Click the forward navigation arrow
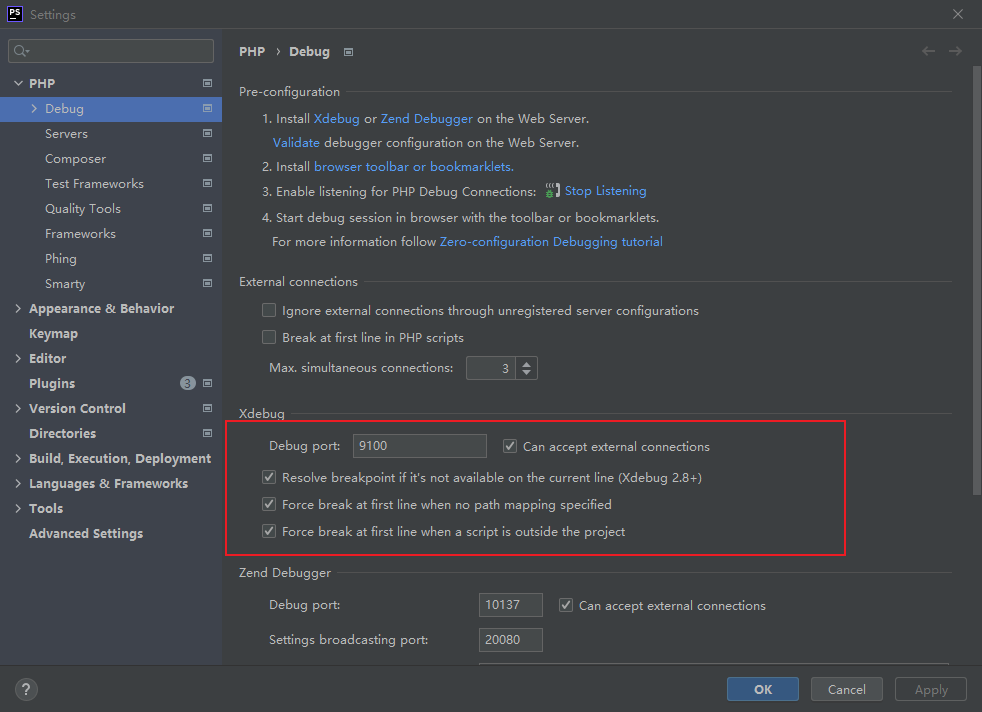 (955, 51)
